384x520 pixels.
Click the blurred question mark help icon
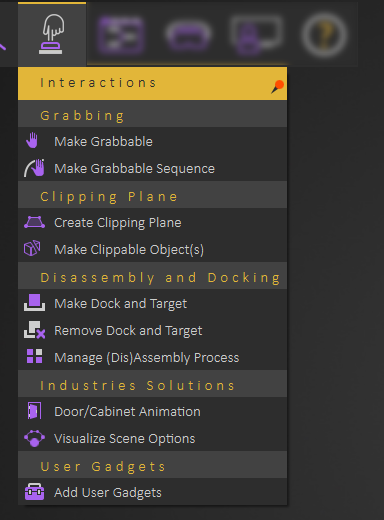[324, 35]
